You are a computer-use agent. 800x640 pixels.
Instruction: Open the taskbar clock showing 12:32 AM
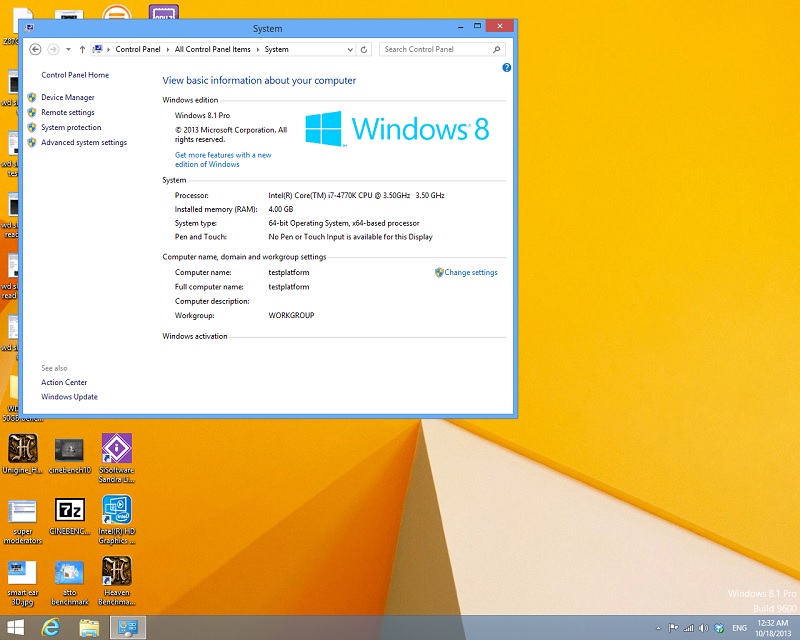[x=773, y=628]
